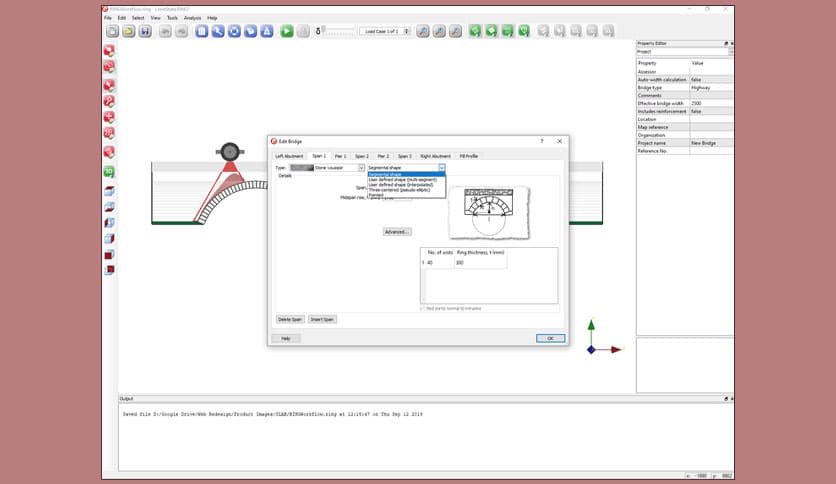The height and width of the screenshot is (484, 836).
Task: Toggle the bed joints normal to intrados checkbox
Action: pos(422,308)
